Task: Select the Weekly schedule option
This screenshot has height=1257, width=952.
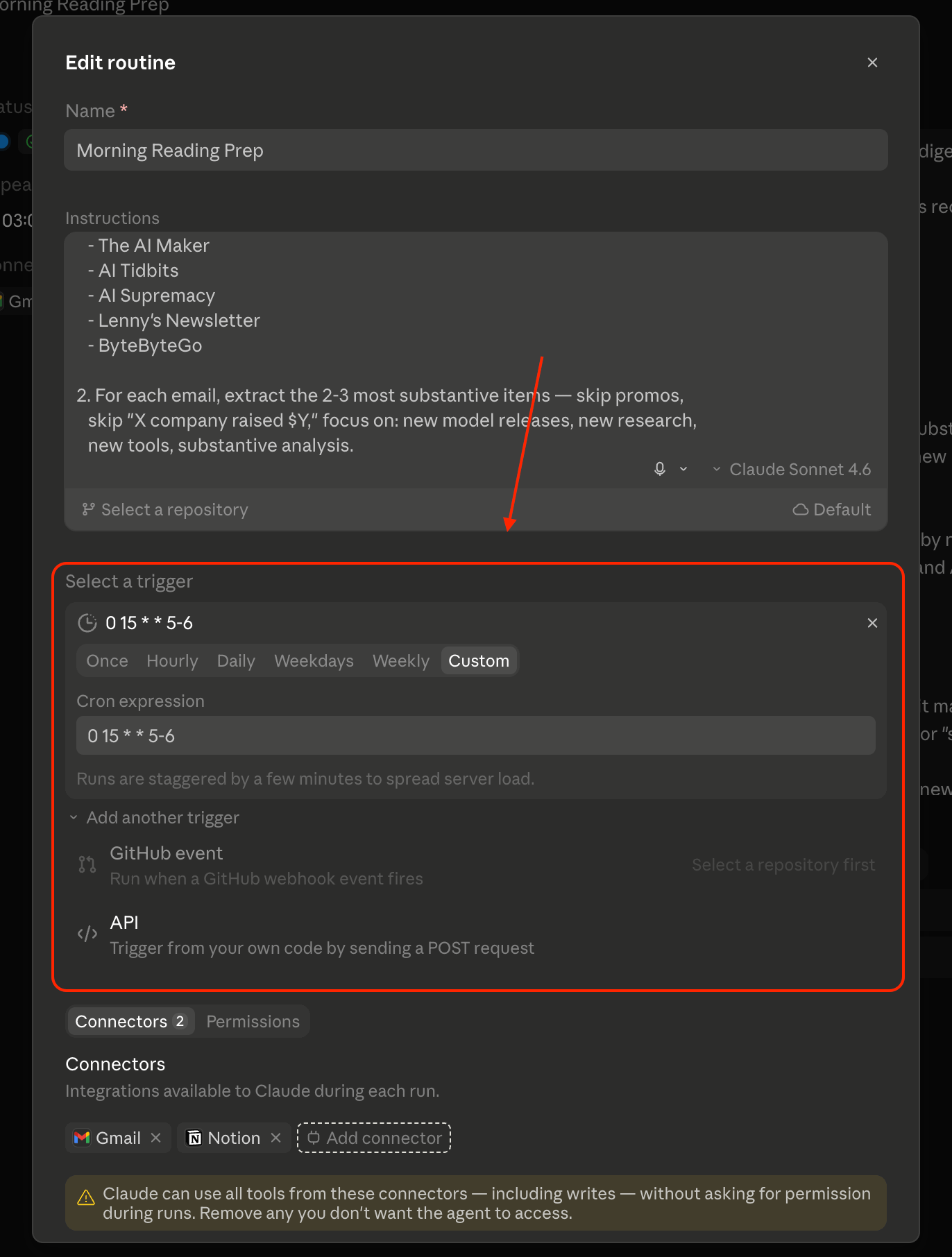Action: [x=401, y=660]
